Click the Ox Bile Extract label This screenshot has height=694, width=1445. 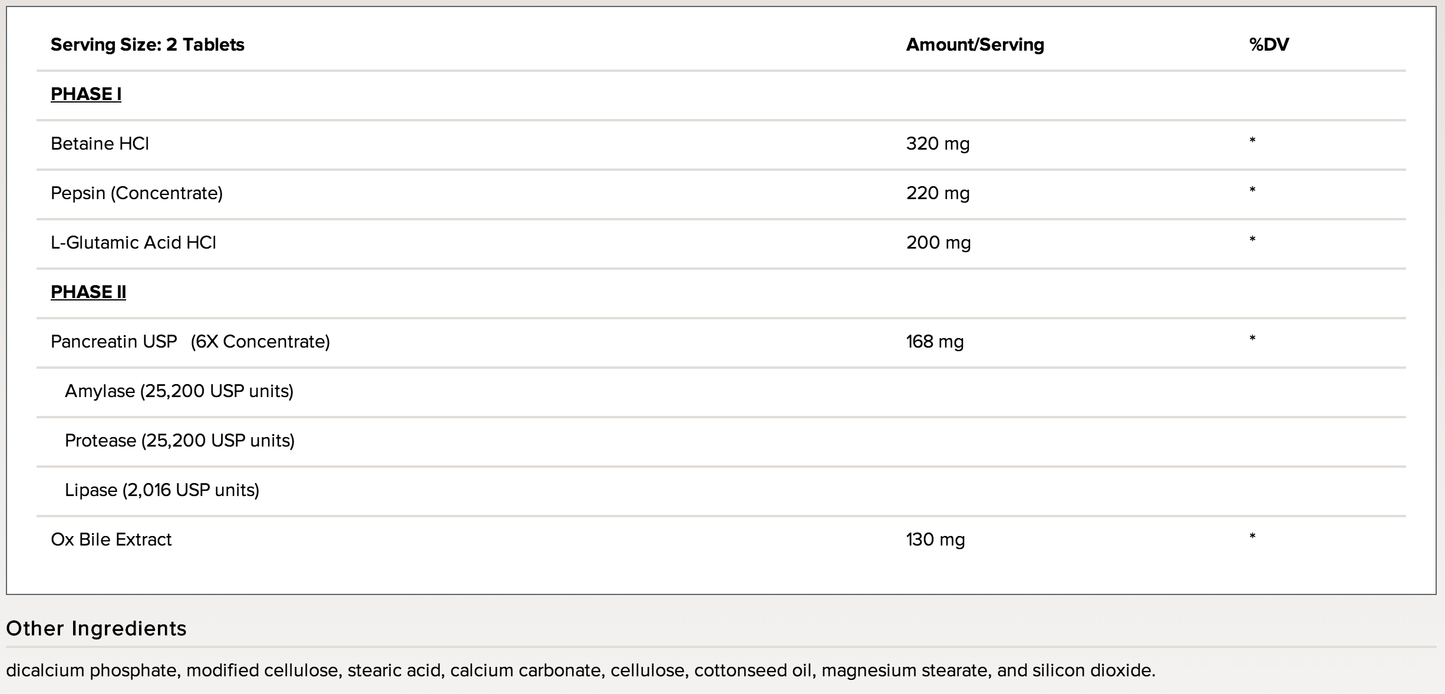coord(111,540)
